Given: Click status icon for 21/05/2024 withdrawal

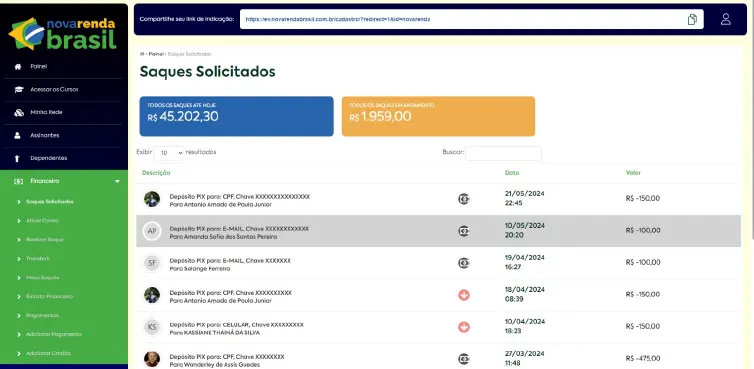Looking at the screenshot, I should pyautogui.click(x=464, y=199).
